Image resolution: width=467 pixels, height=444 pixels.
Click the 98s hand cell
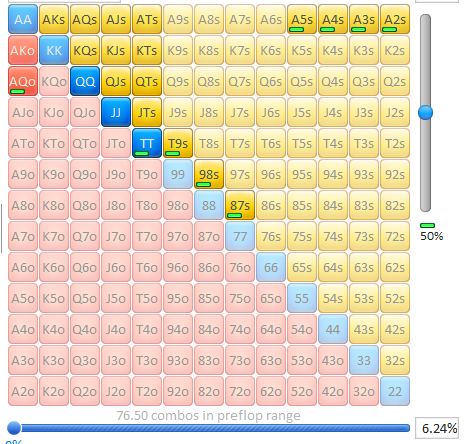(x=209, y=174)
